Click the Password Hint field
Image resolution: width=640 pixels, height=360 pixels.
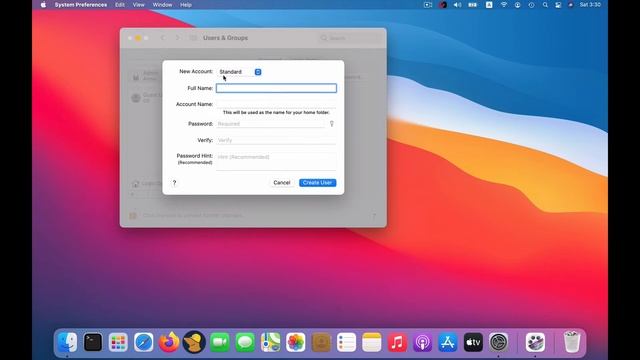click(x=276, y=161)
